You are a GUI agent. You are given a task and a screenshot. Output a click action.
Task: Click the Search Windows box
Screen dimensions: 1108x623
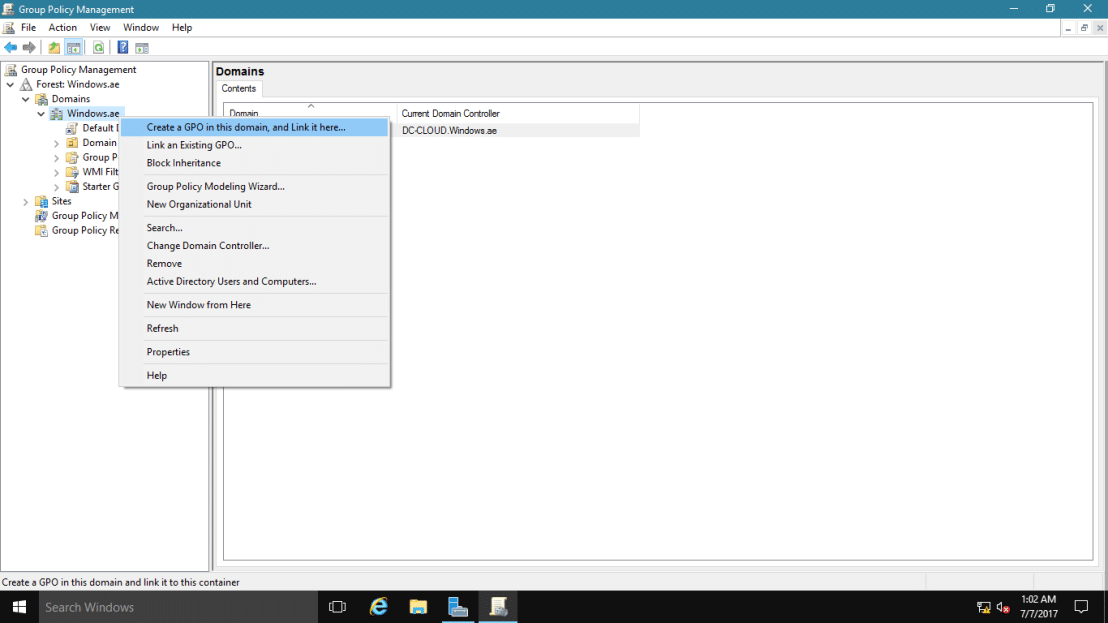coord(178,607)
